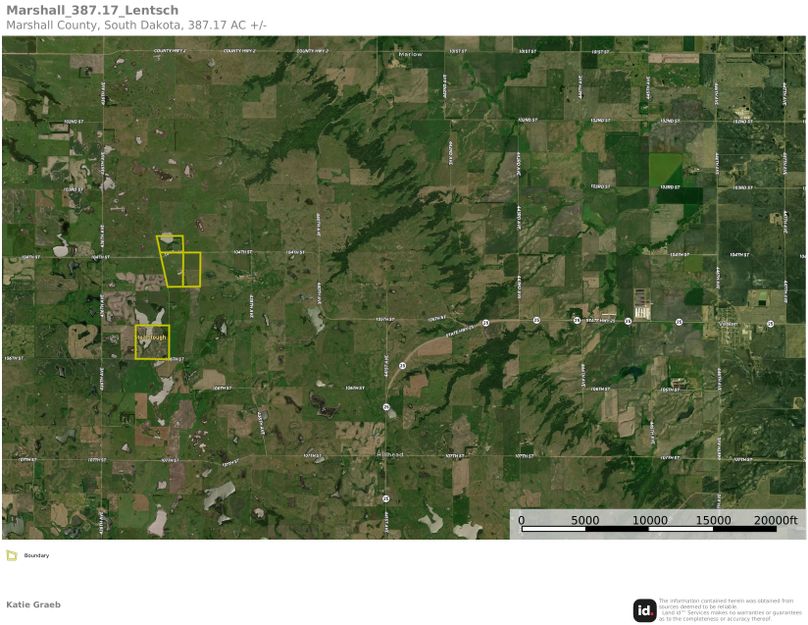Click the yellow Boundary legend icon
This screenshot has width=808, height=625.
(x=12, y=555)
